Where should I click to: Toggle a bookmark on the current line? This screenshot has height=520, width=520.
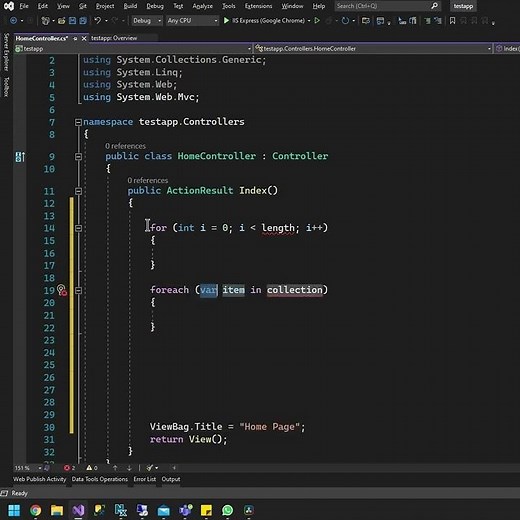pyautogui.click(x=452, y=21)
